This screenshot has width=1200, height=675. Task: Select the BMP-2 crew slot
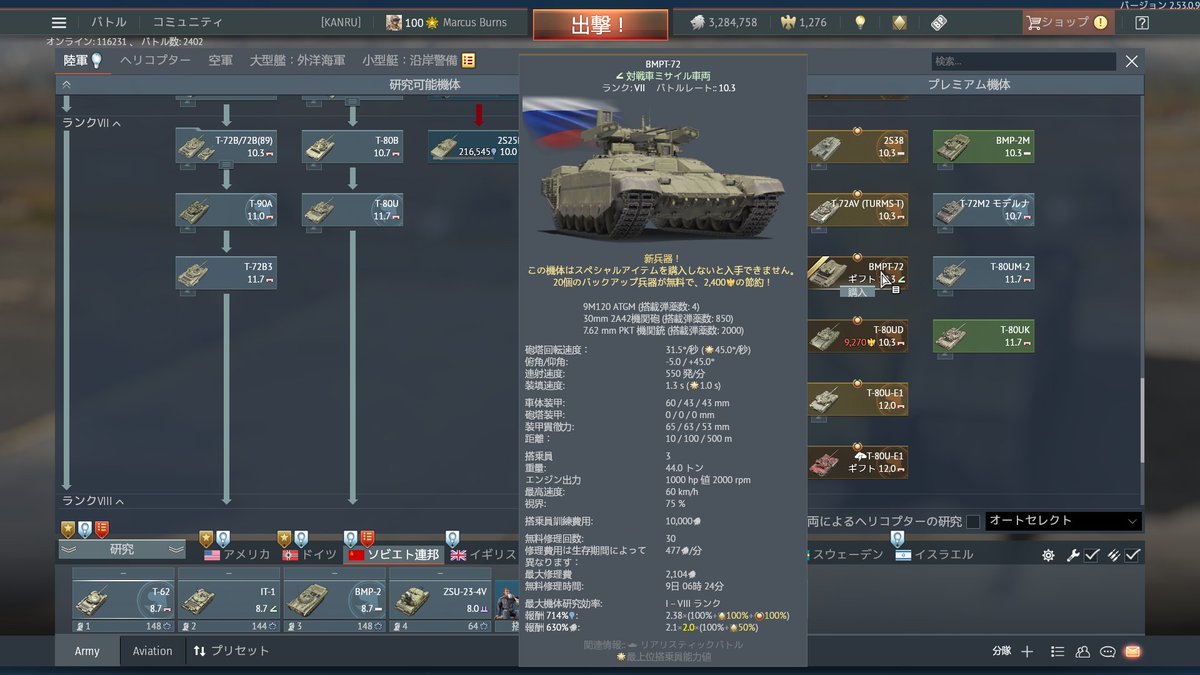(x=335, y=600)
